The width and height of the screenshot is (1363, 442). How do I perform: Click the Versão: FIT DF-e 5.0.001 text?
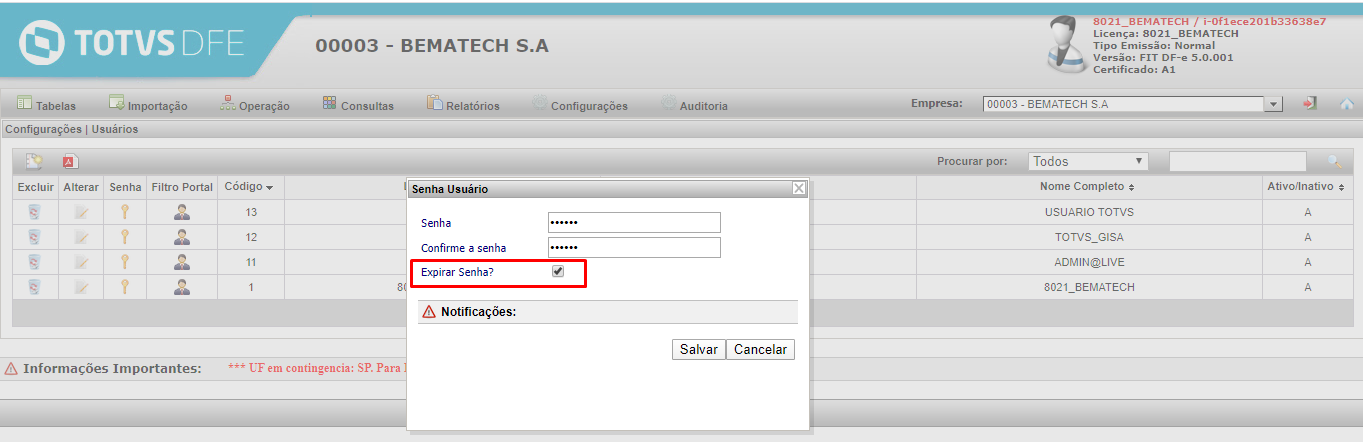(1163, 58)
